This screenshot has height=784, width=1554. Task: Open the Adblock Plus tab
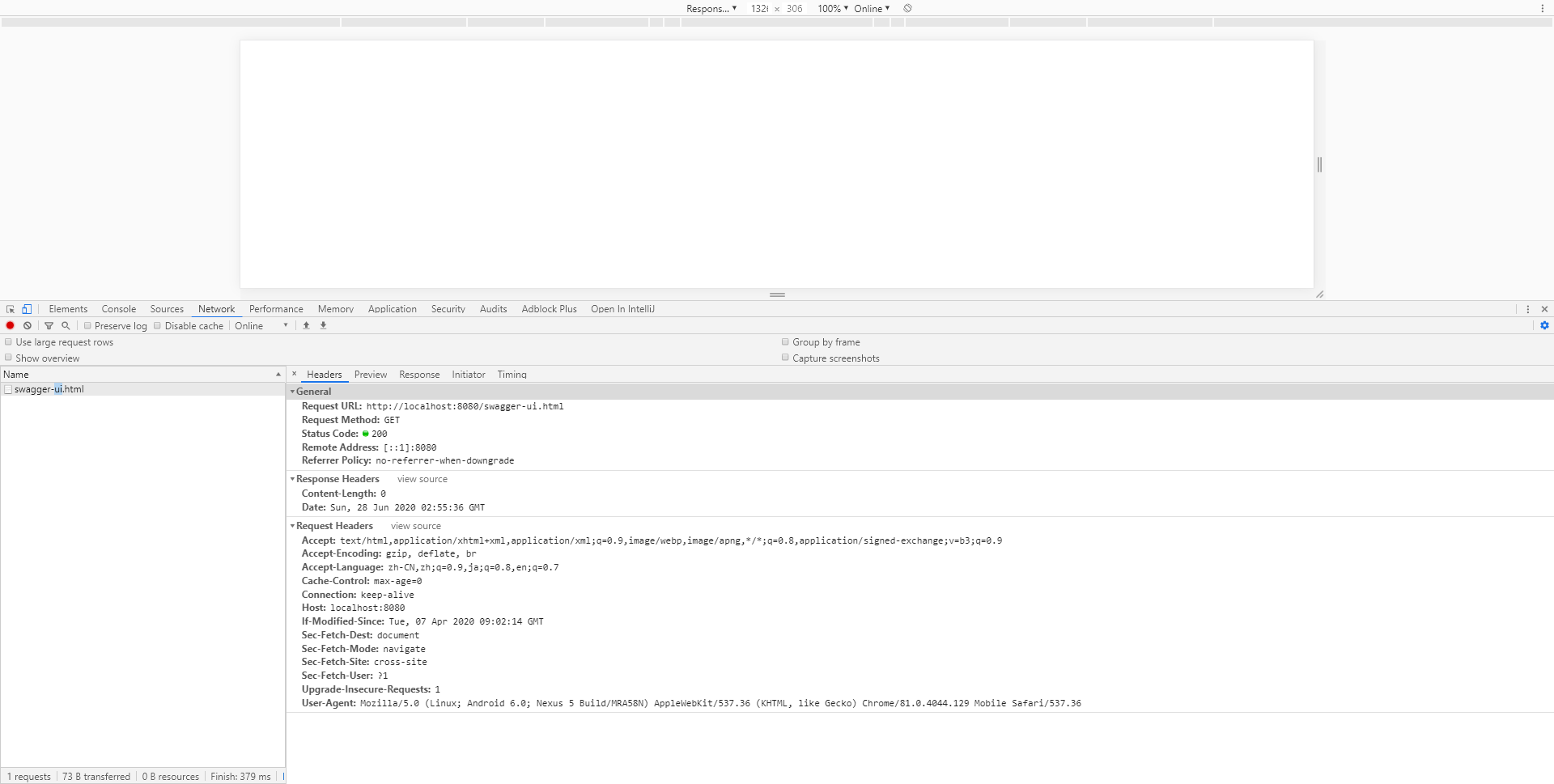coord(550,309)
